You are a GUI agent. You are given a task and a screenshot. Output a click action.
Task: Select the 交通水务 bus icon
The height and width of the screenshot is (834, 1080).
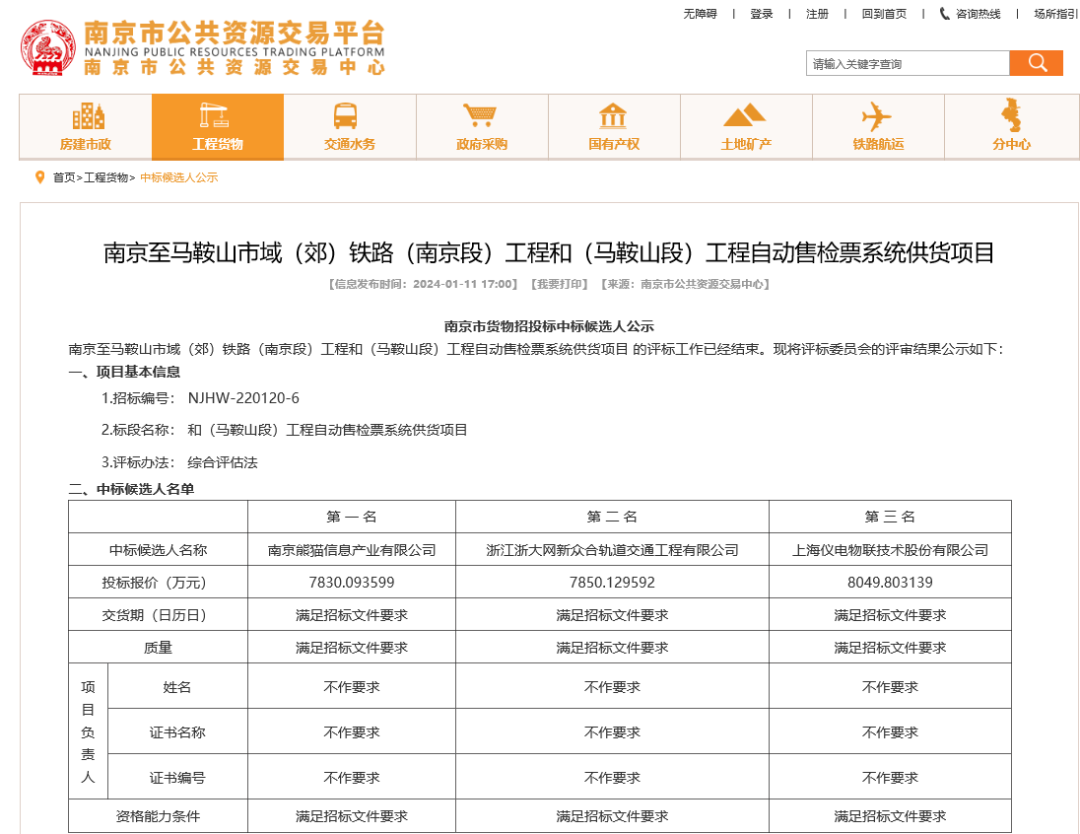348,116
